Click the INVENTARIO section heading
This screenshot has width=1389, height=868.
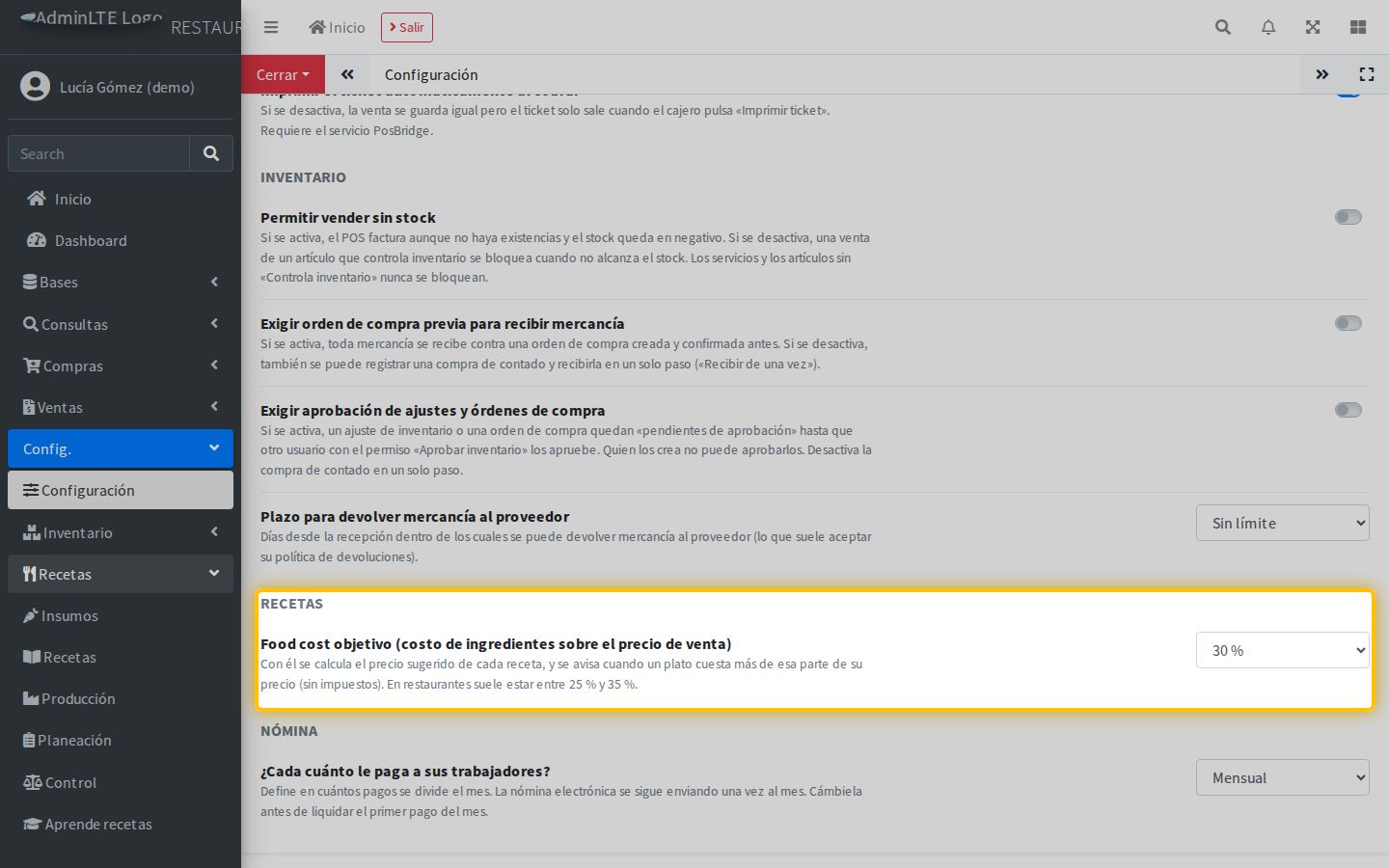(x=303, y=177)
